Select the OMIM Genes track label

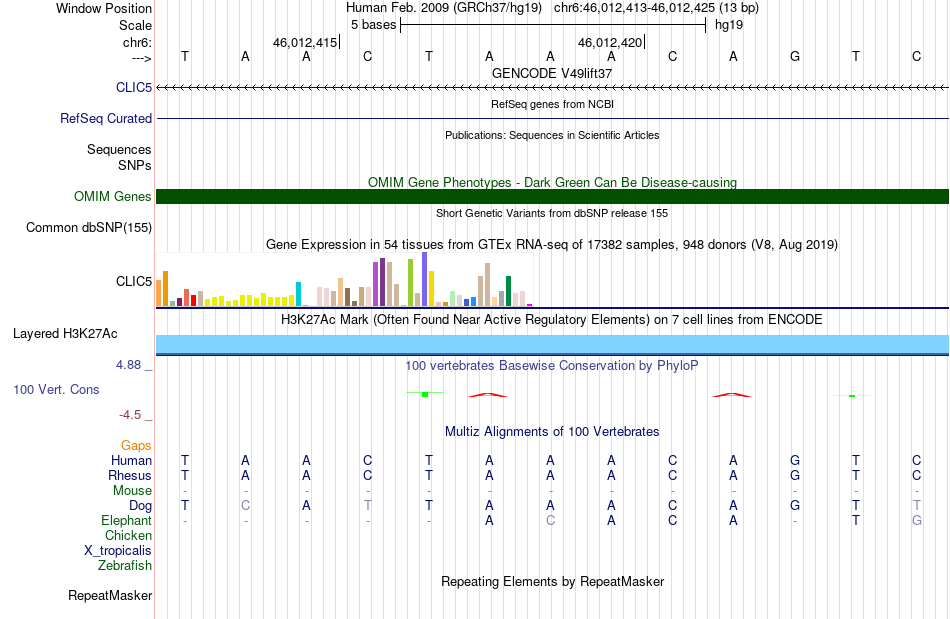pos(113,196)
